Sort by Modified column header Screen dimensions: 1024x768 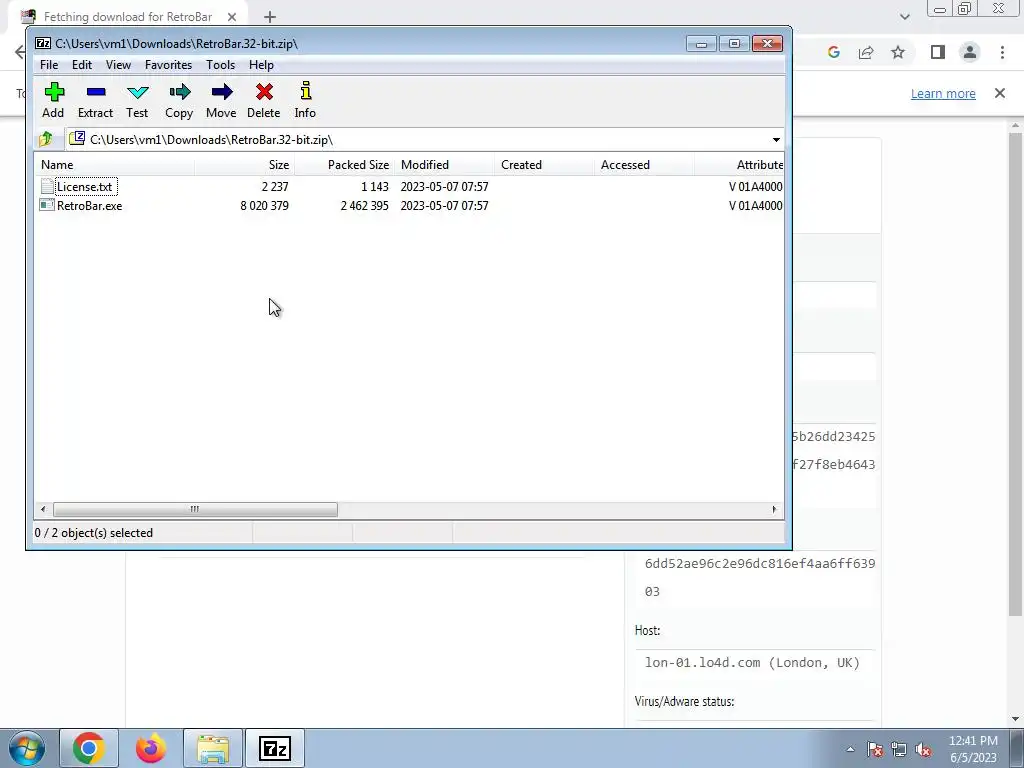[444, 165]
